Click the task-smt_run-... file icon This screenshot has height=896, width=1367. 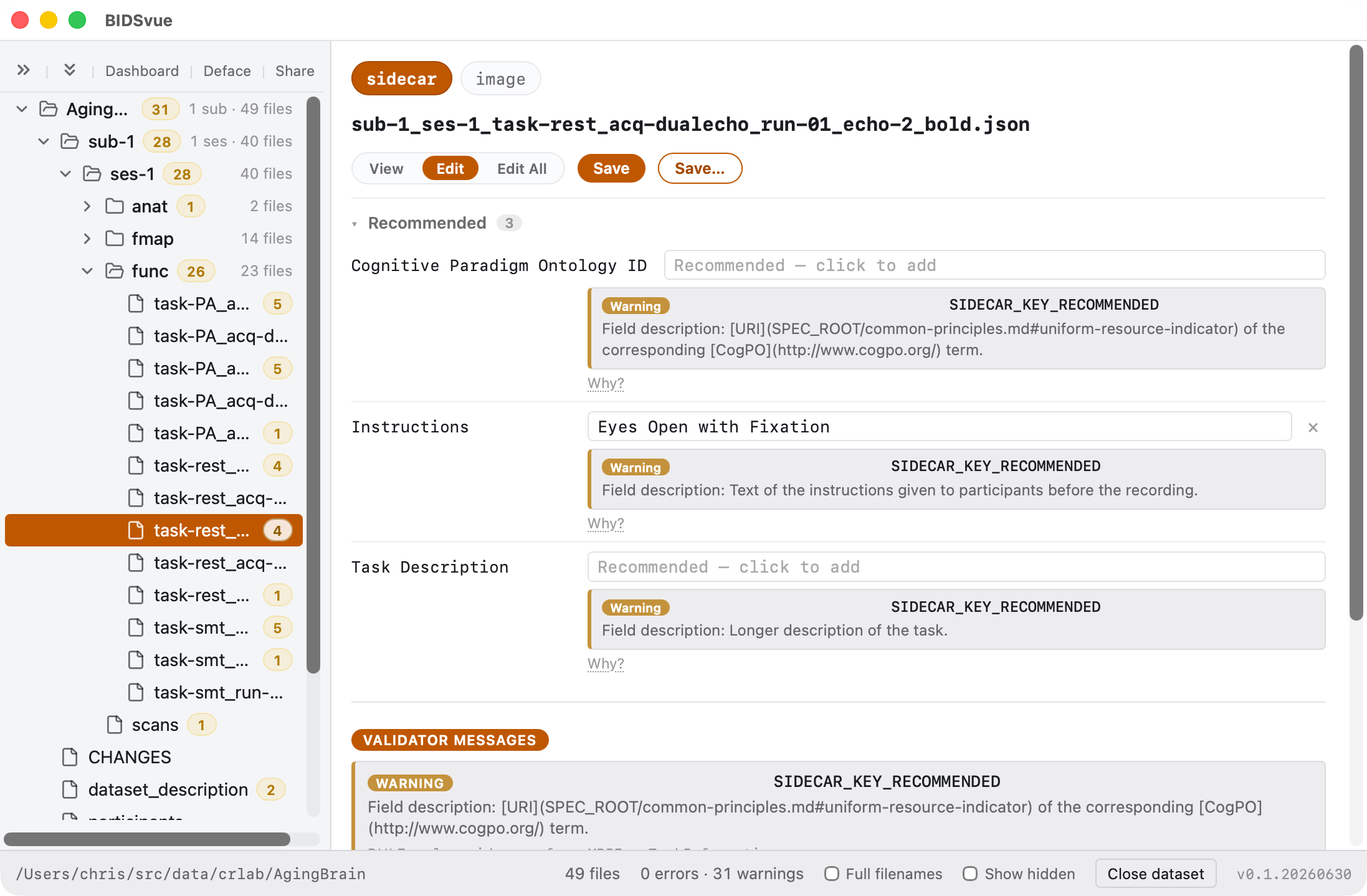pos(136,692)
